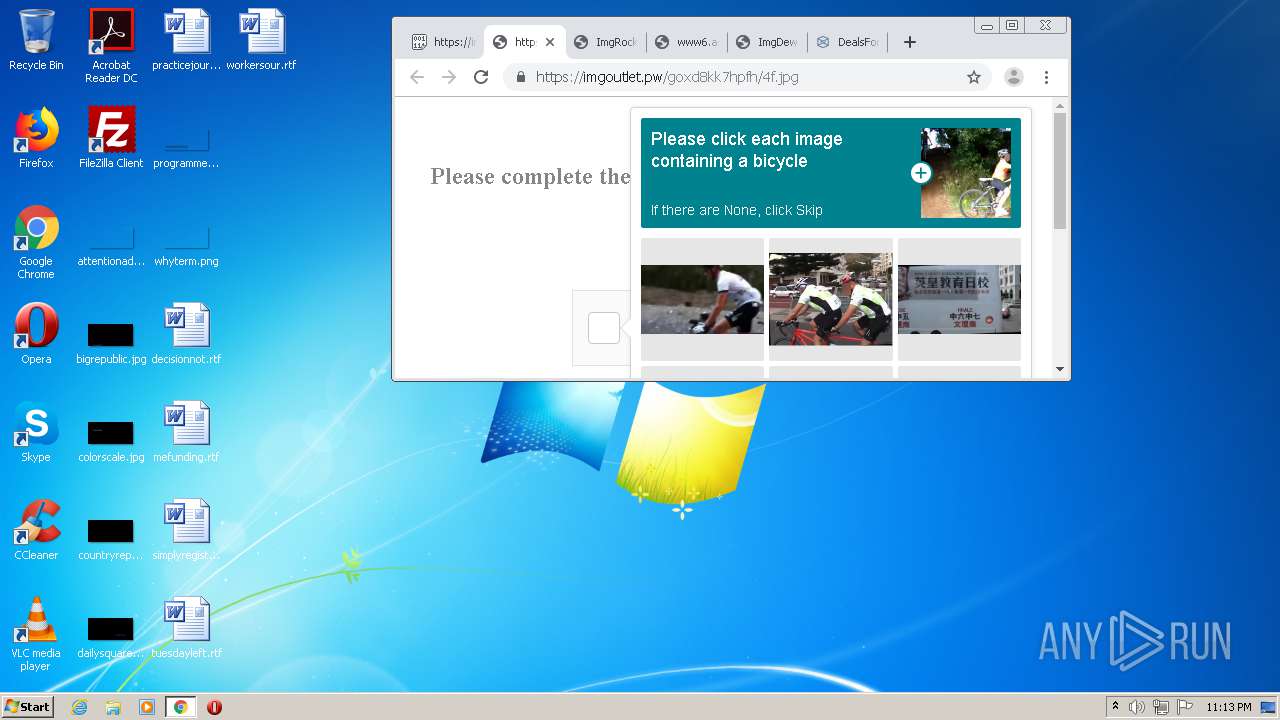The image size is (1280, 720).
Task: Reload the current page
Action: click(481, 77)
